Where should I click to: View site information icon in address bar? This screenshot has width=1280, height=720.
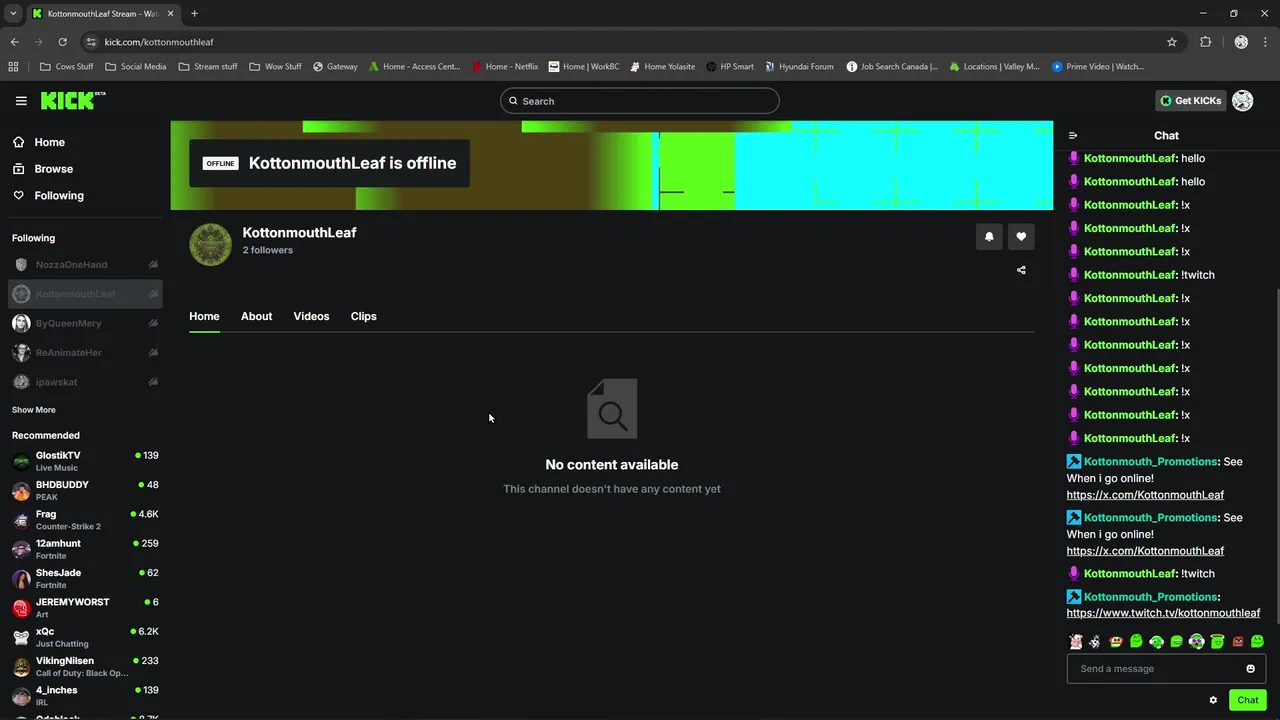[91, 42]
